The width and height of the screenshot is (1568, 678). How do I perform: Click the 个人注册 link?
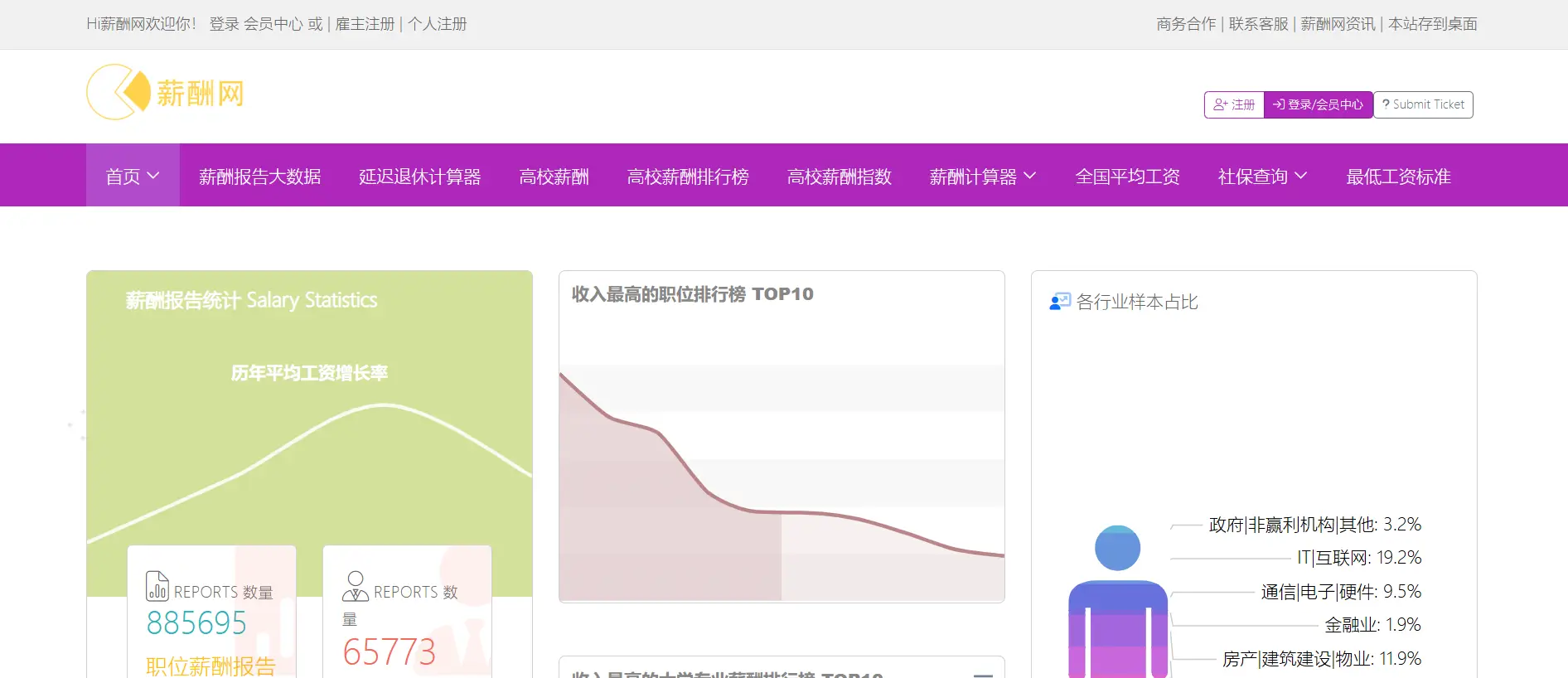[x=437, y=24]
